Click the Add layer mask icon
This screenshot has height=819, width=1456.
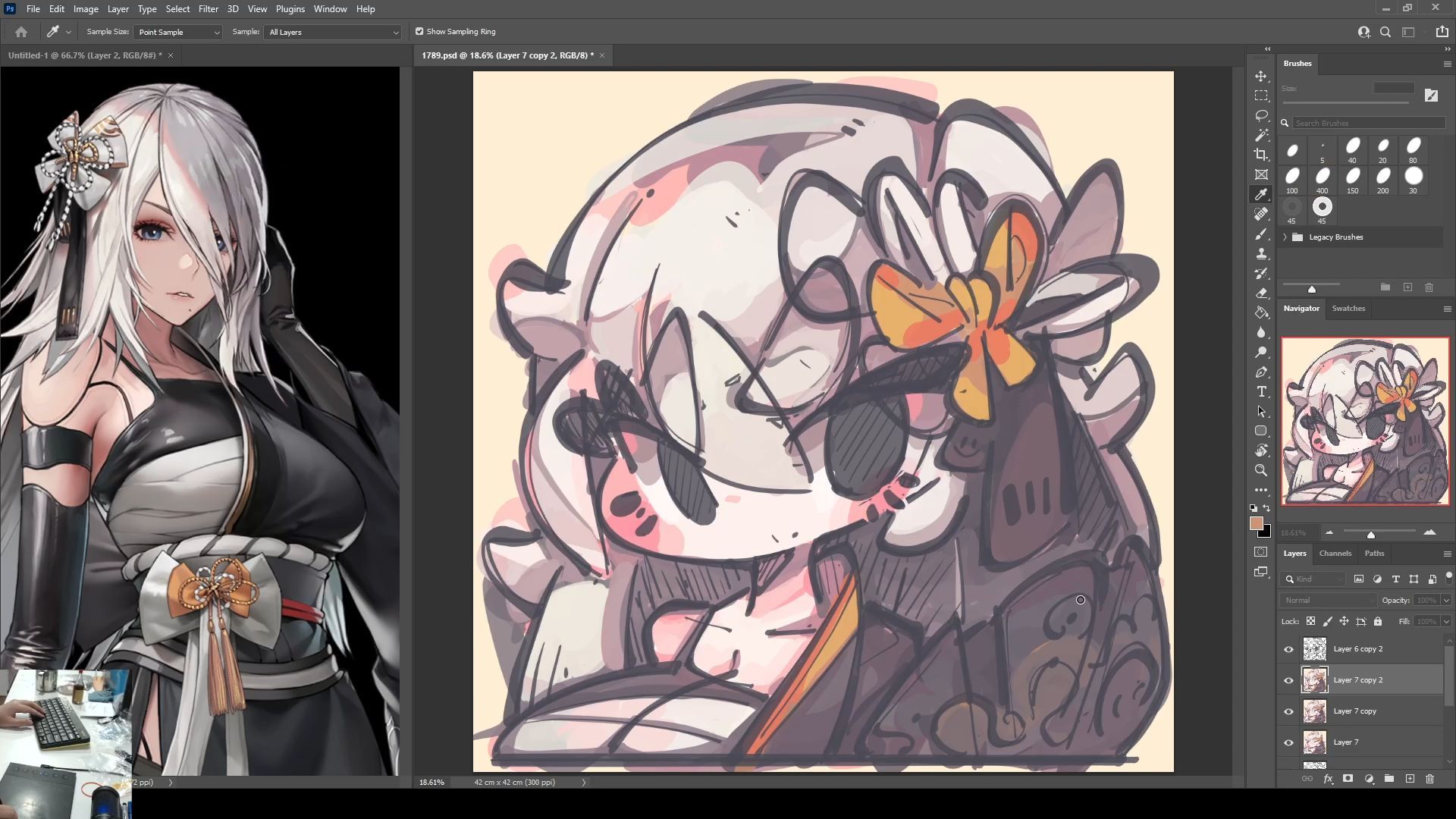point(1348,779)
